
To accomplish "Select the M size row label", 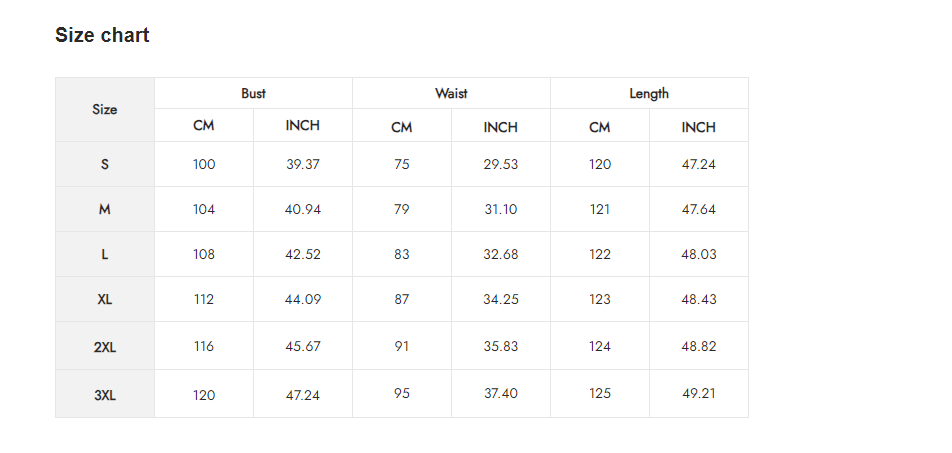I will click(x=105, y=209).
